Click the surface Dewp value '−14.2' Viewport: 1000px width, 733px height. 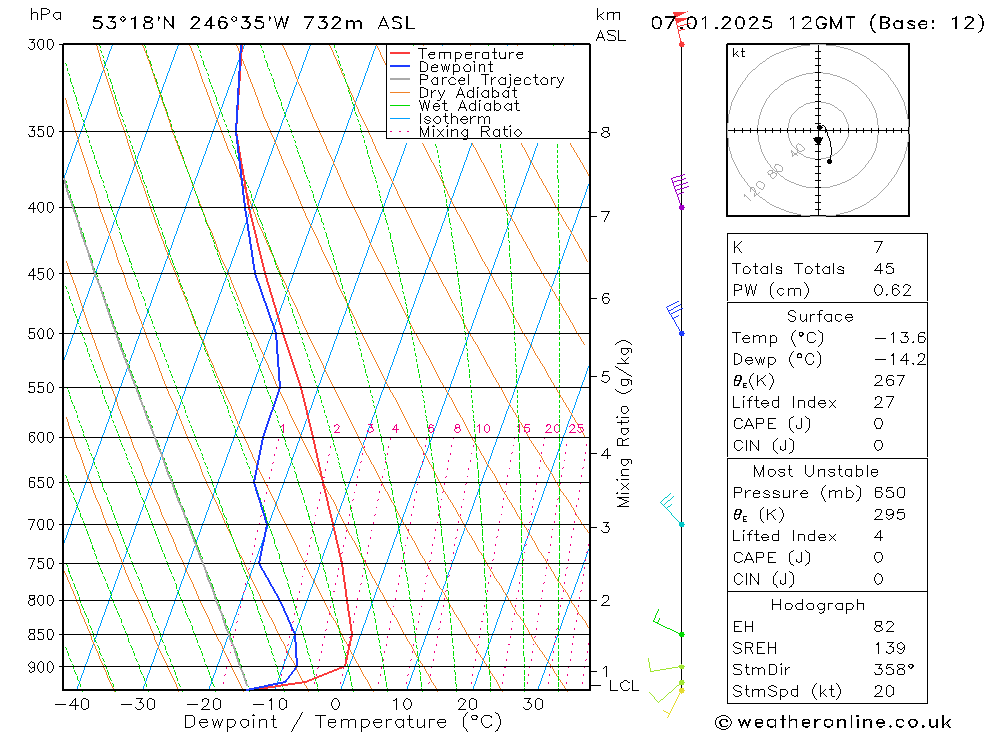click(900, 359)
